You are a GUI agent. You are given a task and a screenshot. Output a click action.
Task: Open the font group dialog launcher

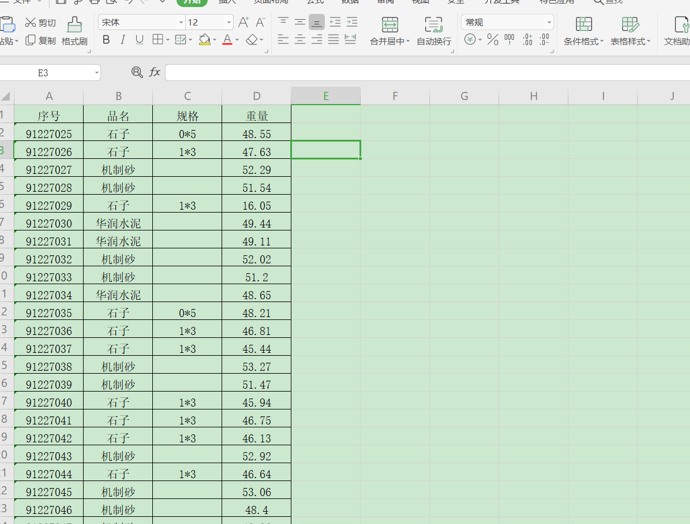click(x=266, y=51)
